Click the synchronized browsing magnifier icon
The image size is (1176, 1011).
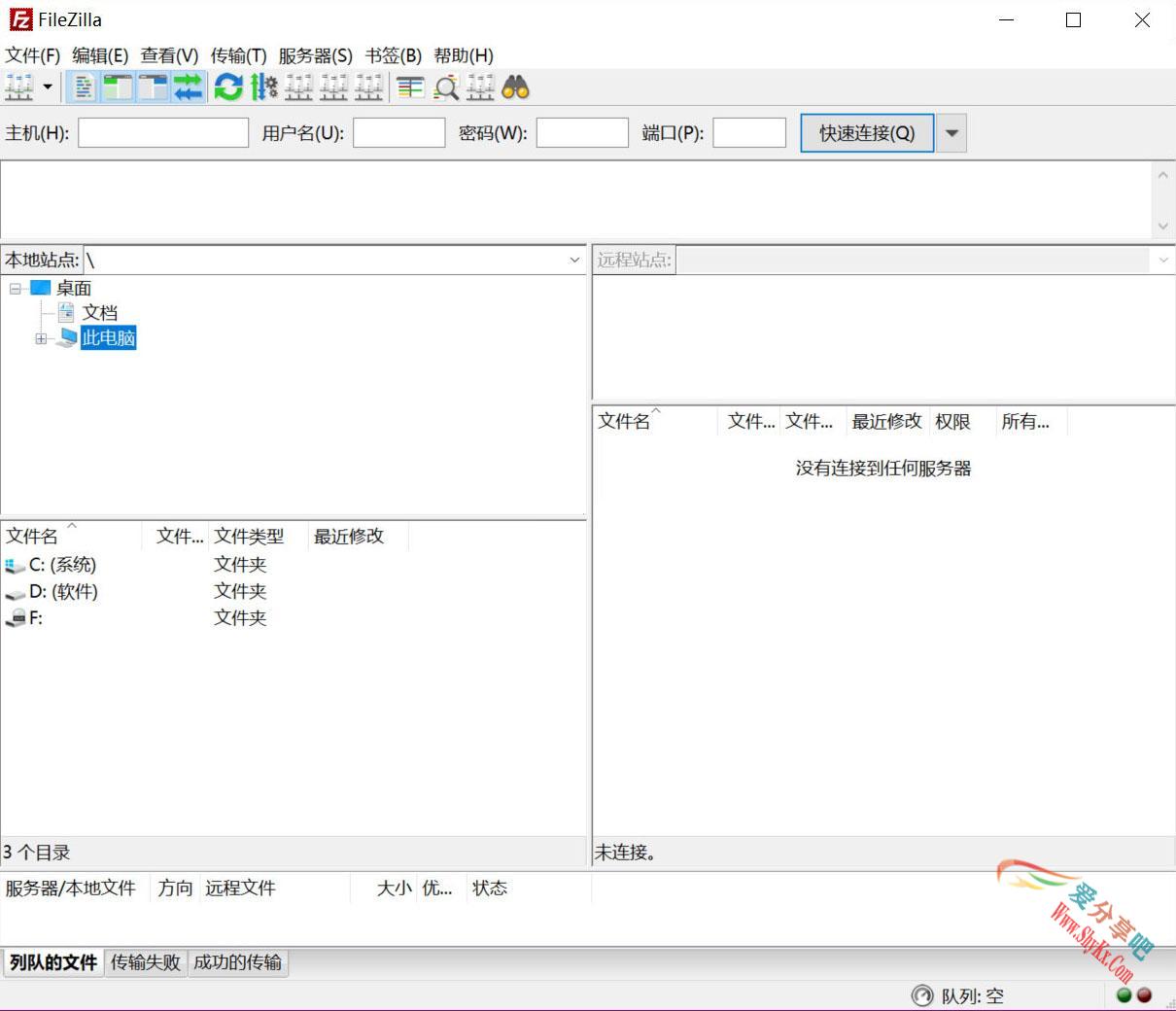(x=445, y=87)
